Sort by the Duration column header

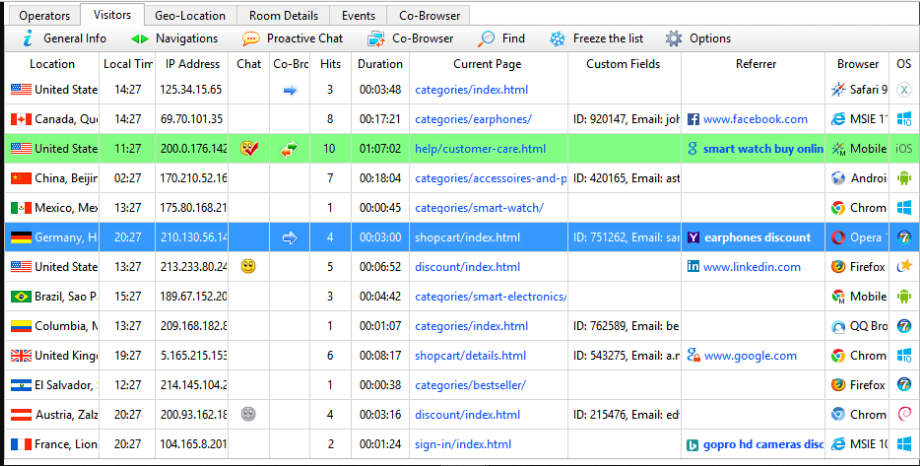(380, 64)
